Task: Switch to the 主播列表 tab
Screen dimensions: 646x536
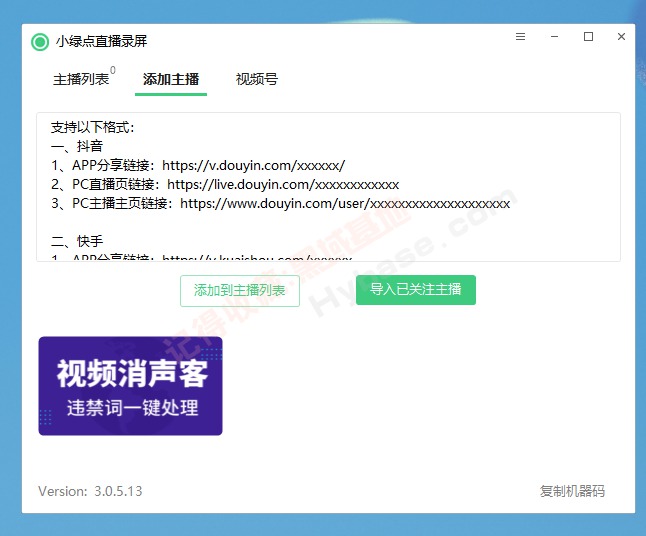Action: 81,79
